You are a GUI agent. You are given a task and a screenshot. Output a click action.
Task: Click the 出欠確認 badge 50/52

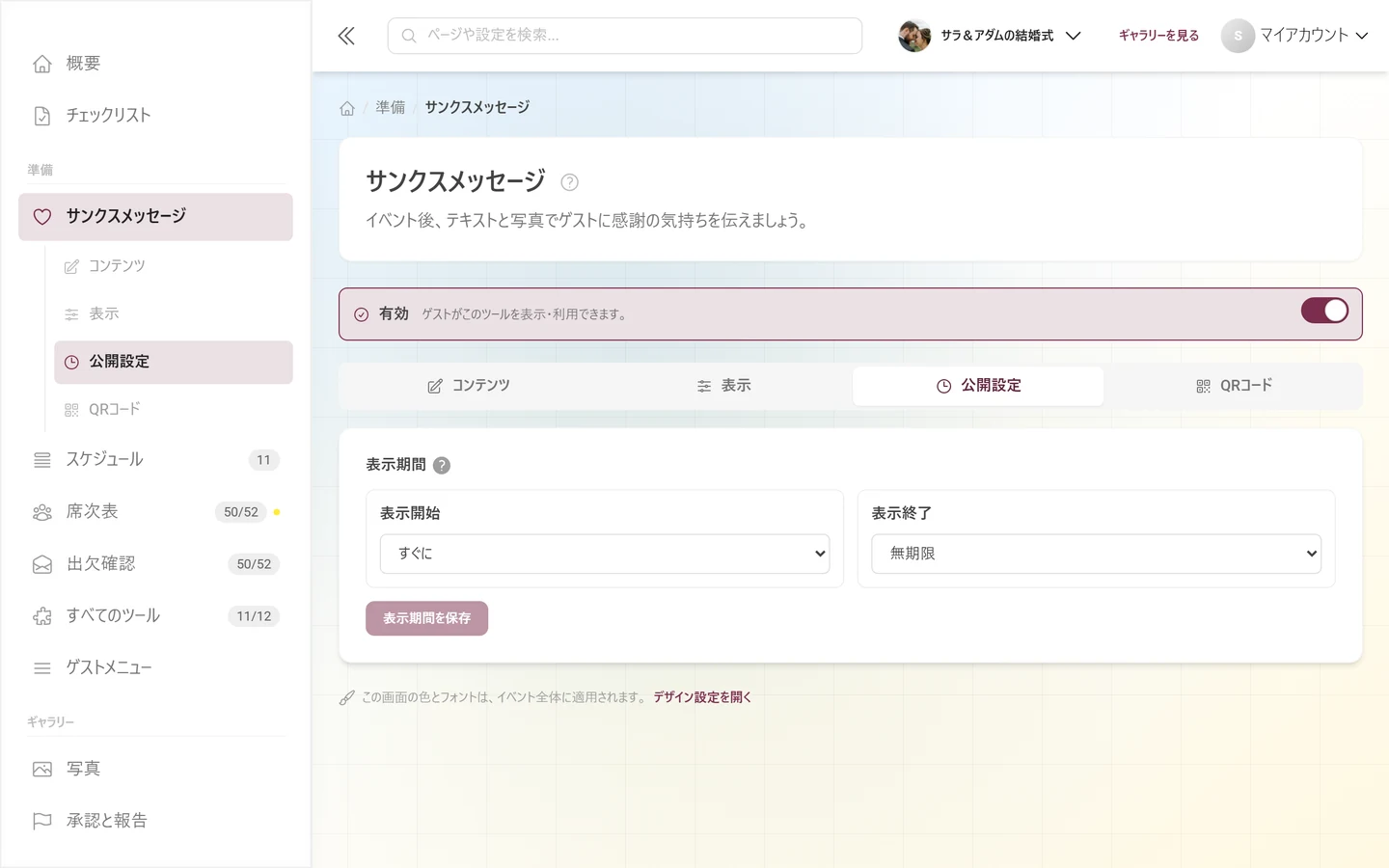(254, 564)
